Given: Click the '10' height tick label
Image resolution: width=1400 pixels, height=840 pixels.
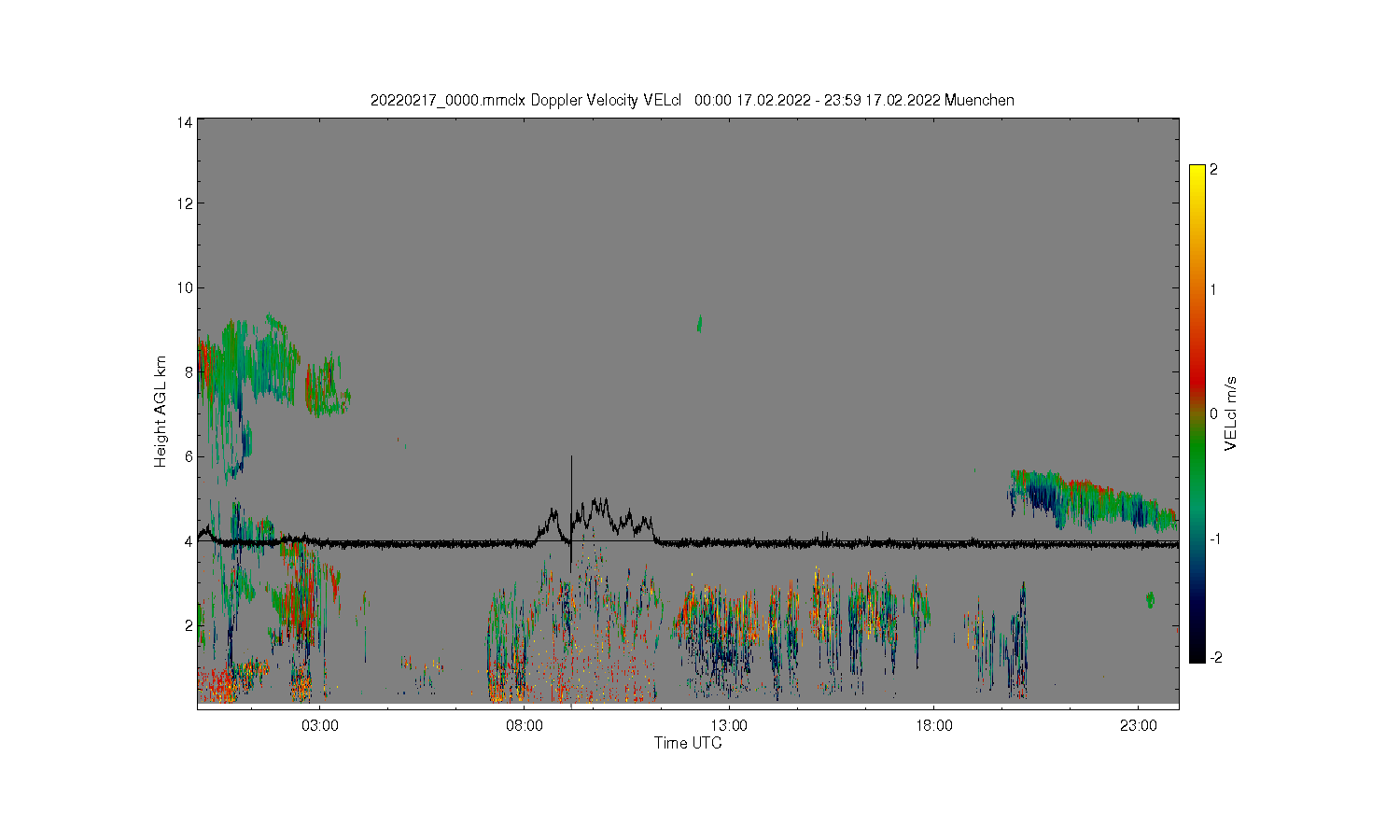Looking at the screenshot, I should tap(185, 287).
